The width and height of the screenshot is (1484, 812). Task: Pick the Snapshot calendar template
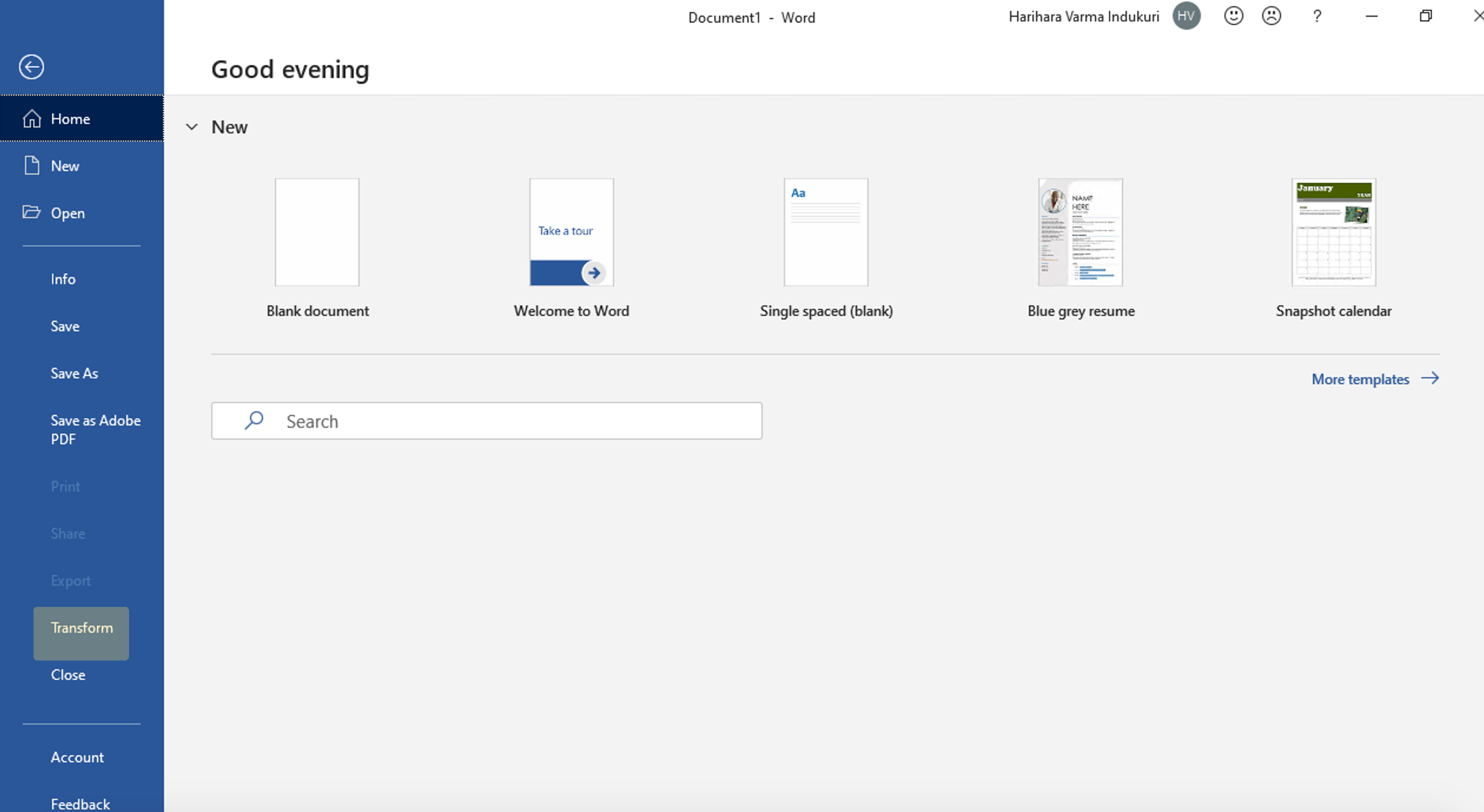1333,233
